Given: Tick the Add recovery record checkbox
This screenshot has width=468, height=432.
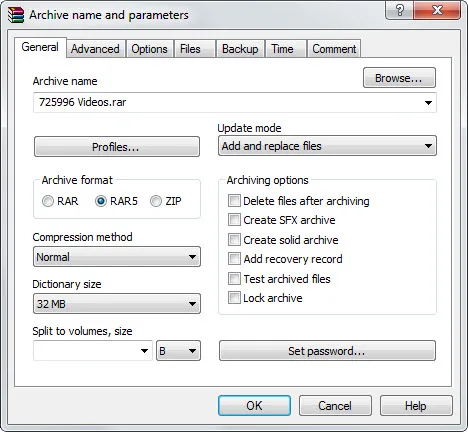Looking at the screenshot, I should click(234, 259).
